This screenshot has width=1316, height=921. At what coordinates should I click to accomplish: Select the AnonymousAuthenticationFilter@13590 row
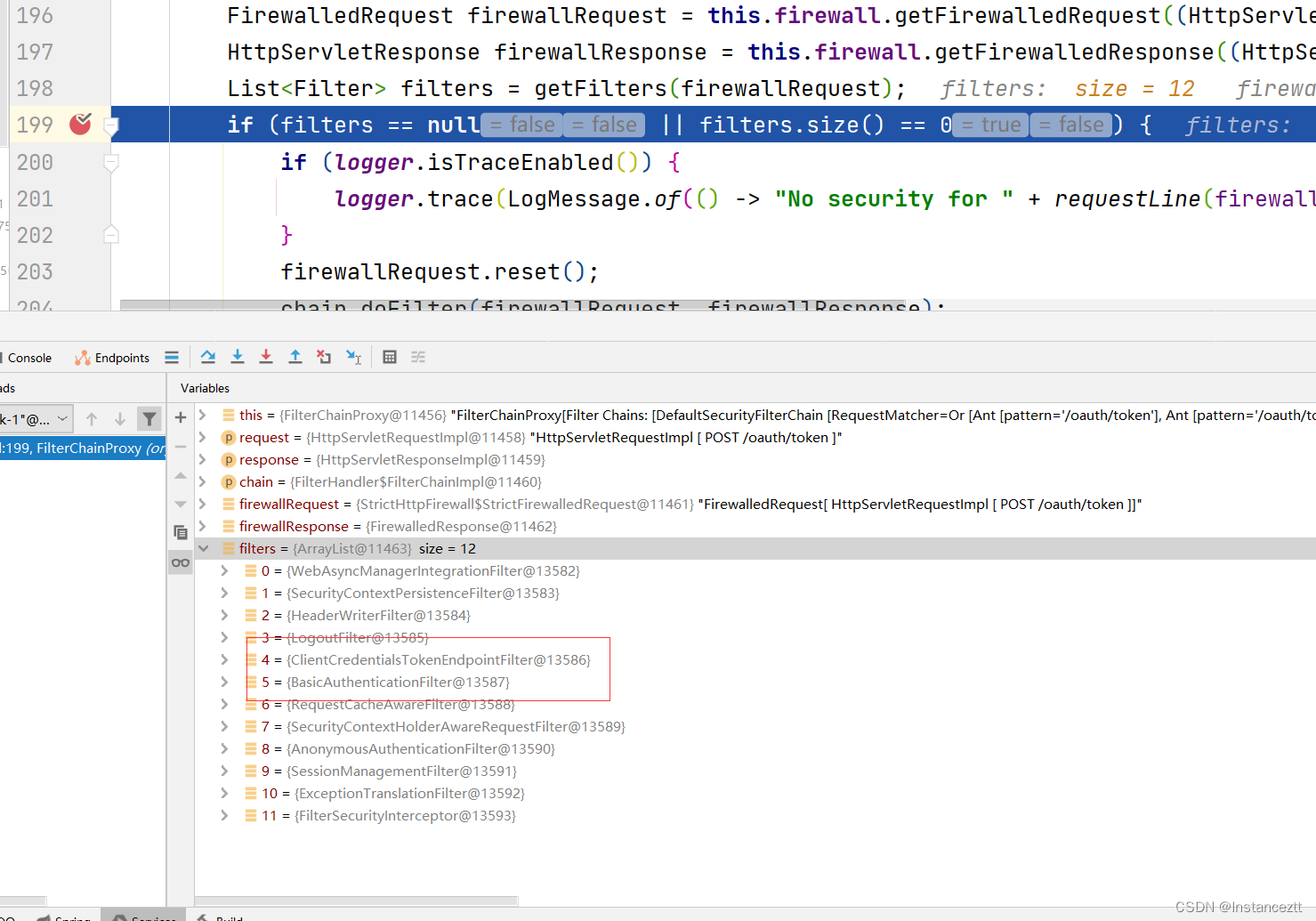pyautogui.click(x=755, y=748)
